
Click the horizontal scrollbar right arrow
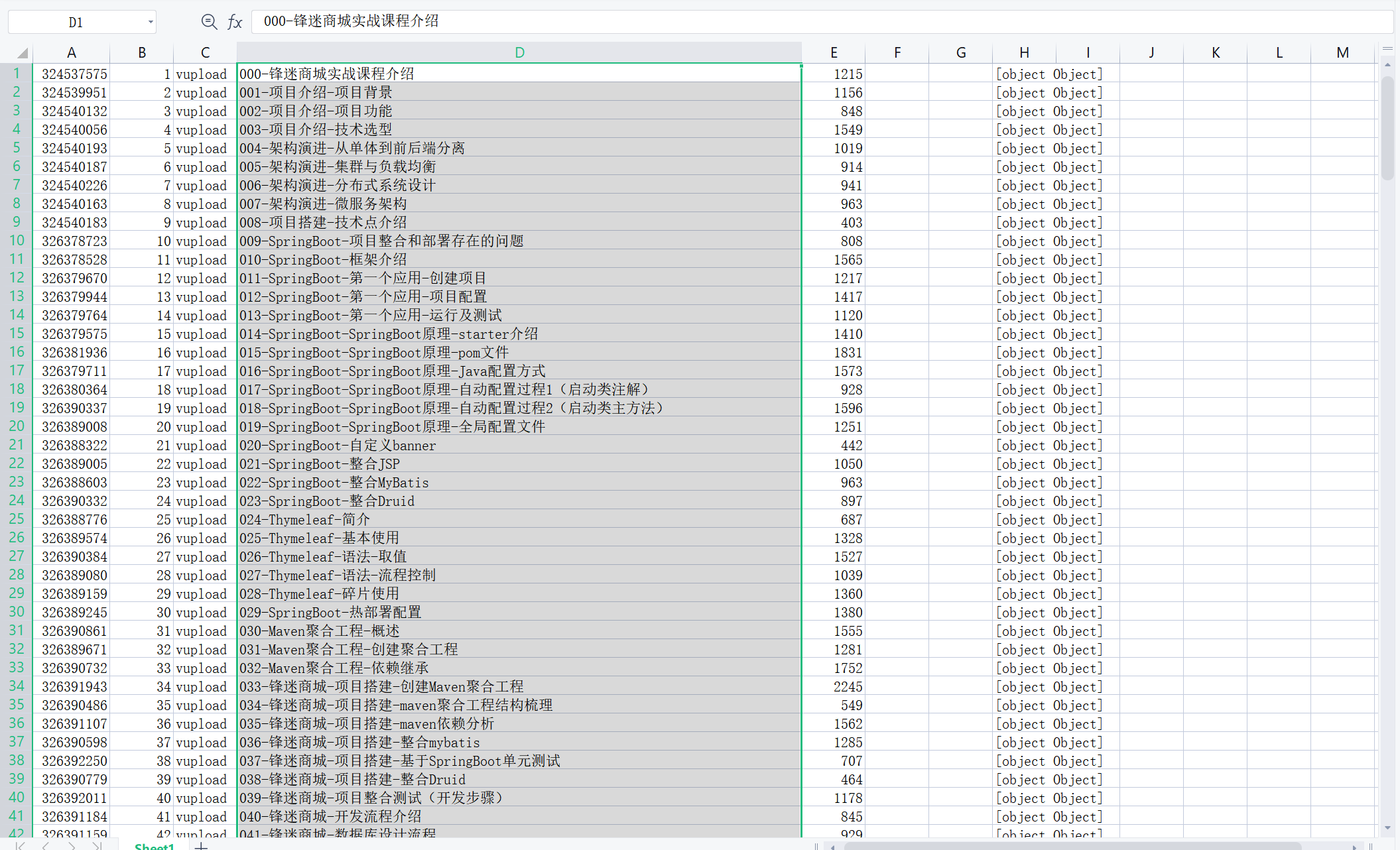1355,847
